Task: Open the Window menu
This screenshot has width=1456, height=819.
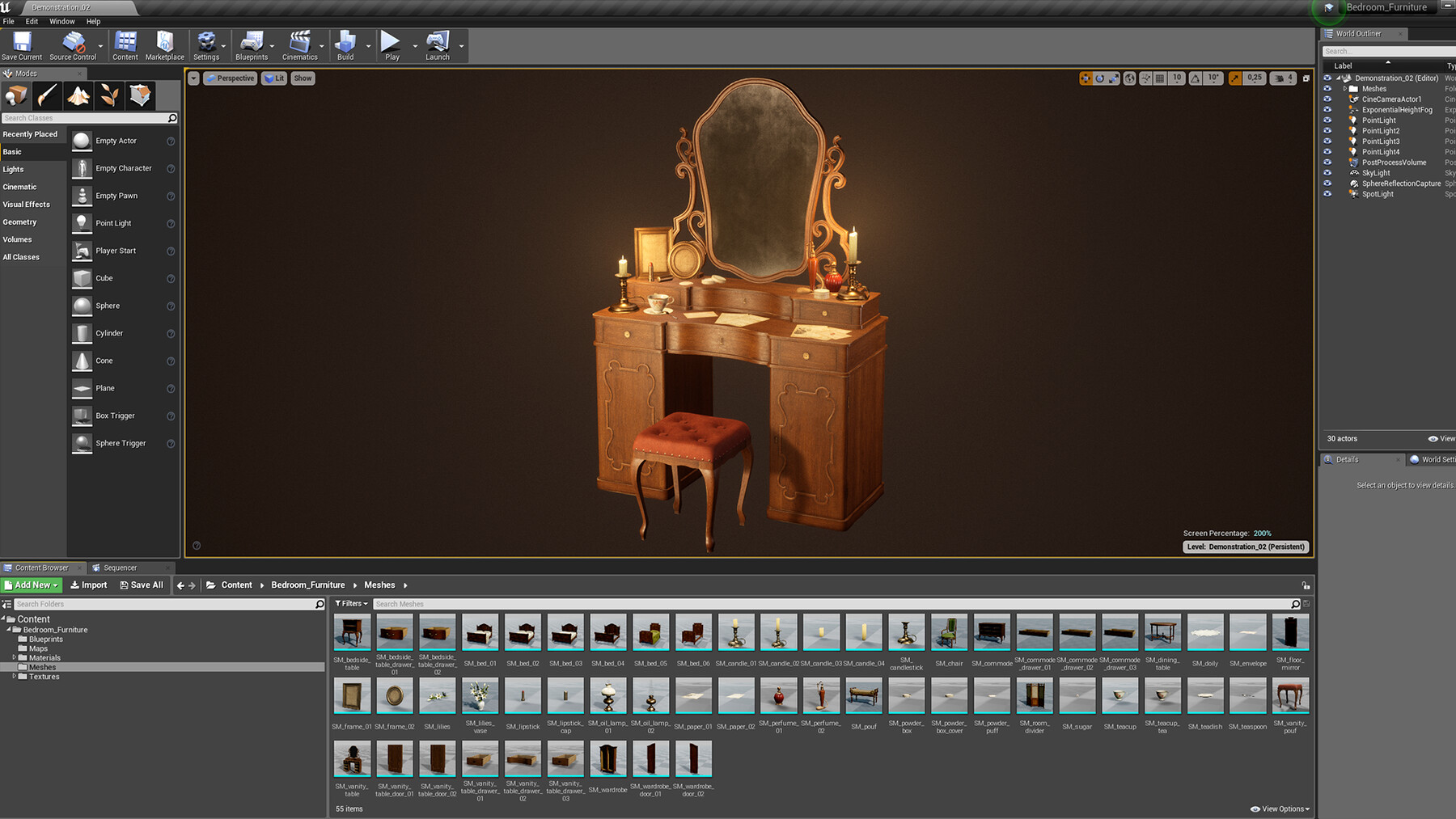Action: [x=62, y=21]
